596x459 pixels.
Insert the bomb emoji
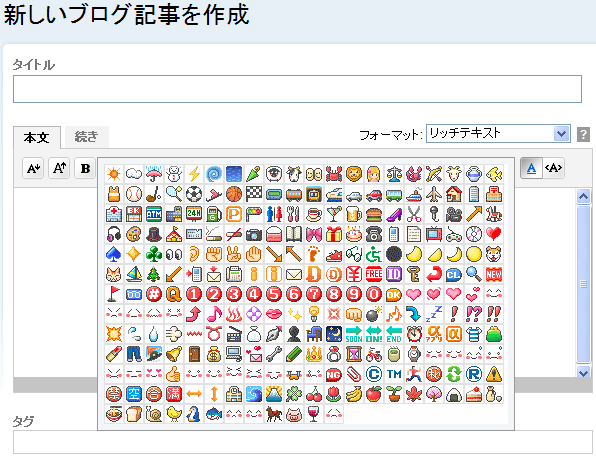[x=374, y=314]
